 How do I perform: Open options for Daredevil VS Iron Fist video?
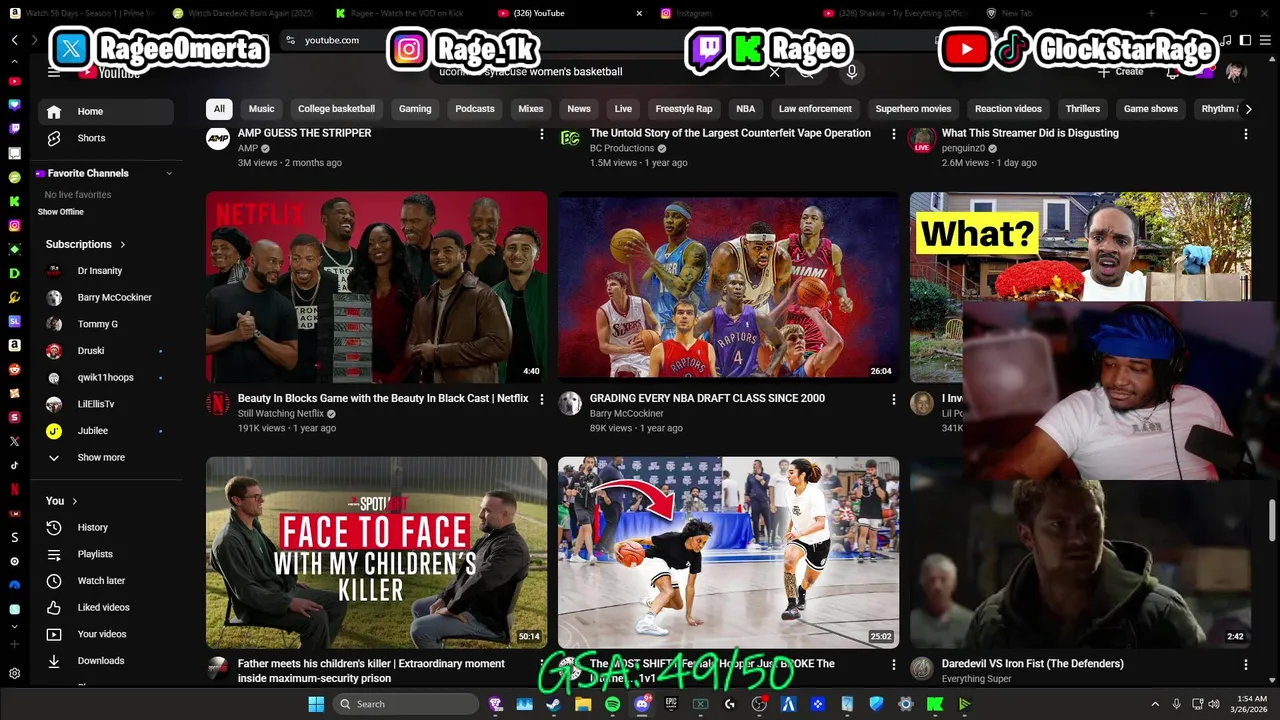1246,664
